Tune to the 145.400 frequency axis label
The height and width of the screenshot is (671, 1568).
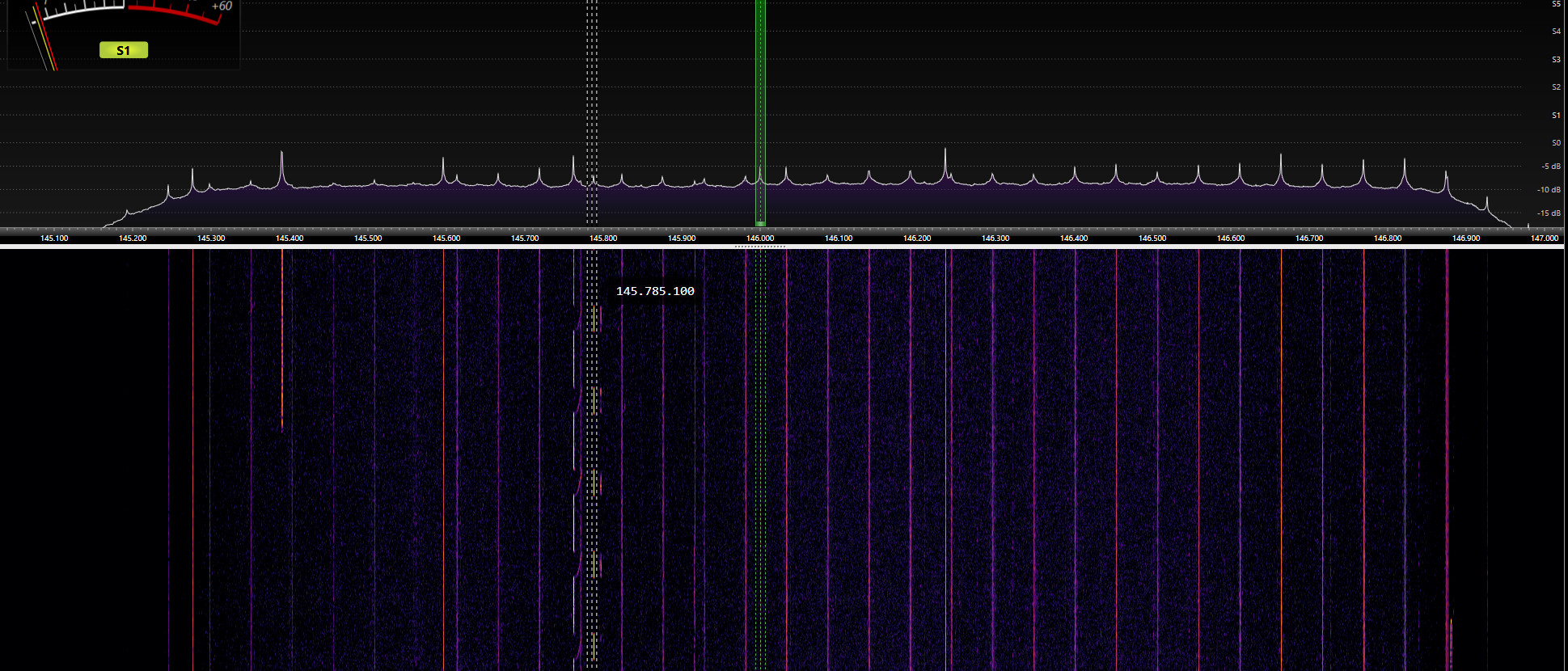point(290,238)
